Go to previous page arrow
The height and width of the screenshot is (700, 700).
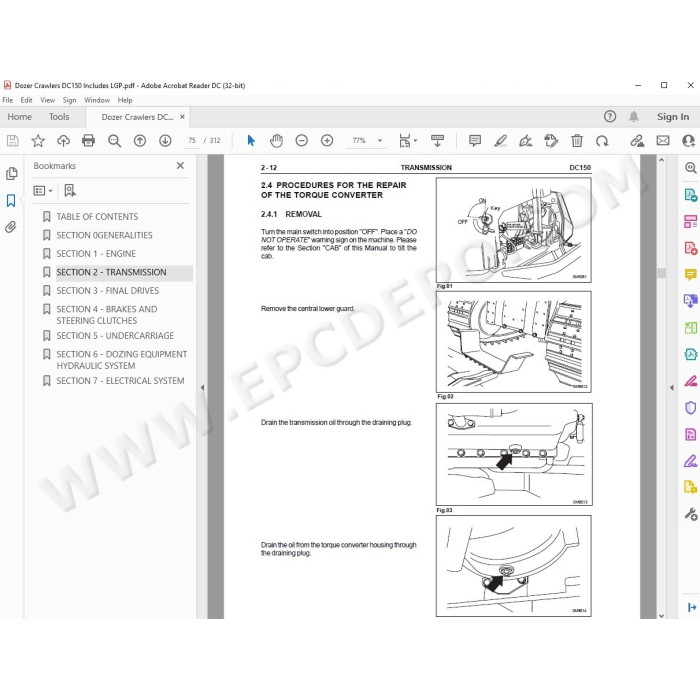click(140, 141)
